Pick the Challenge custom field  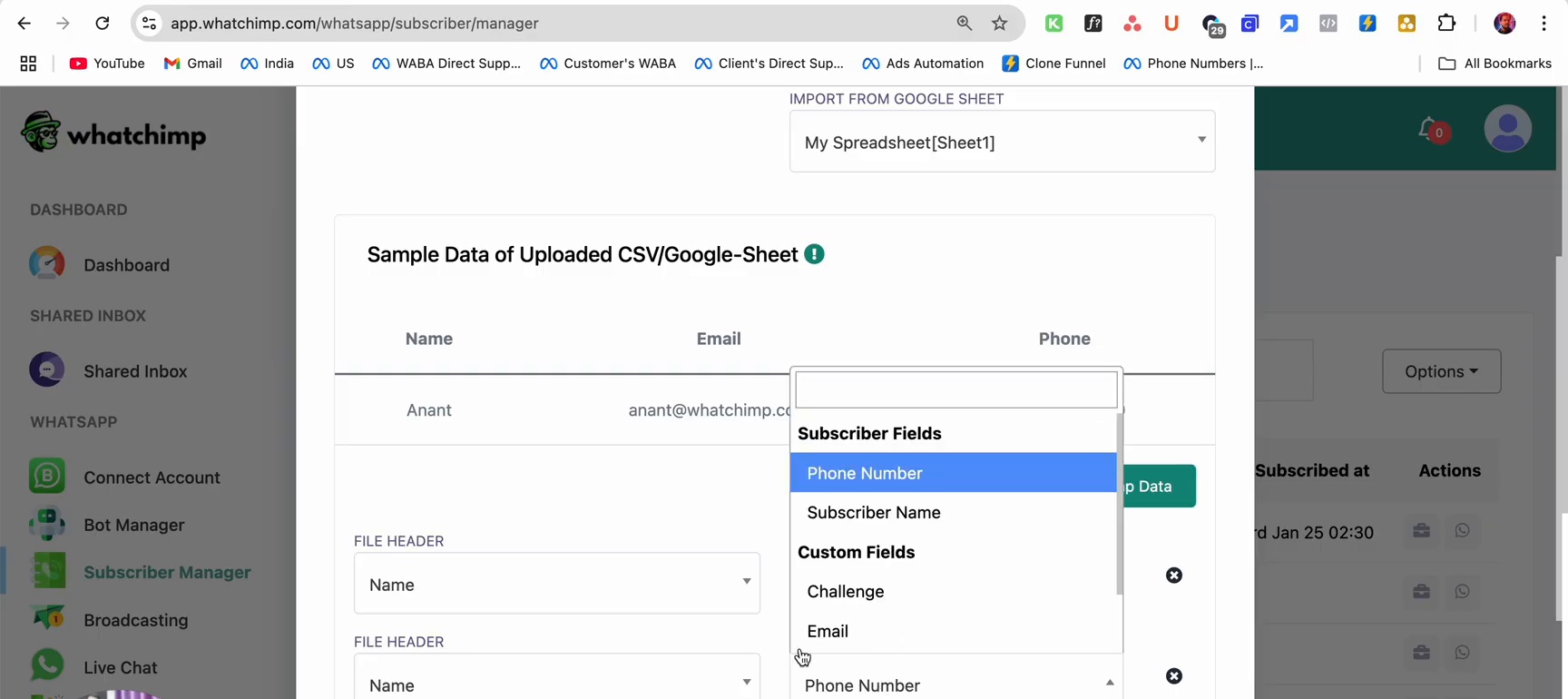pos(953,592)
